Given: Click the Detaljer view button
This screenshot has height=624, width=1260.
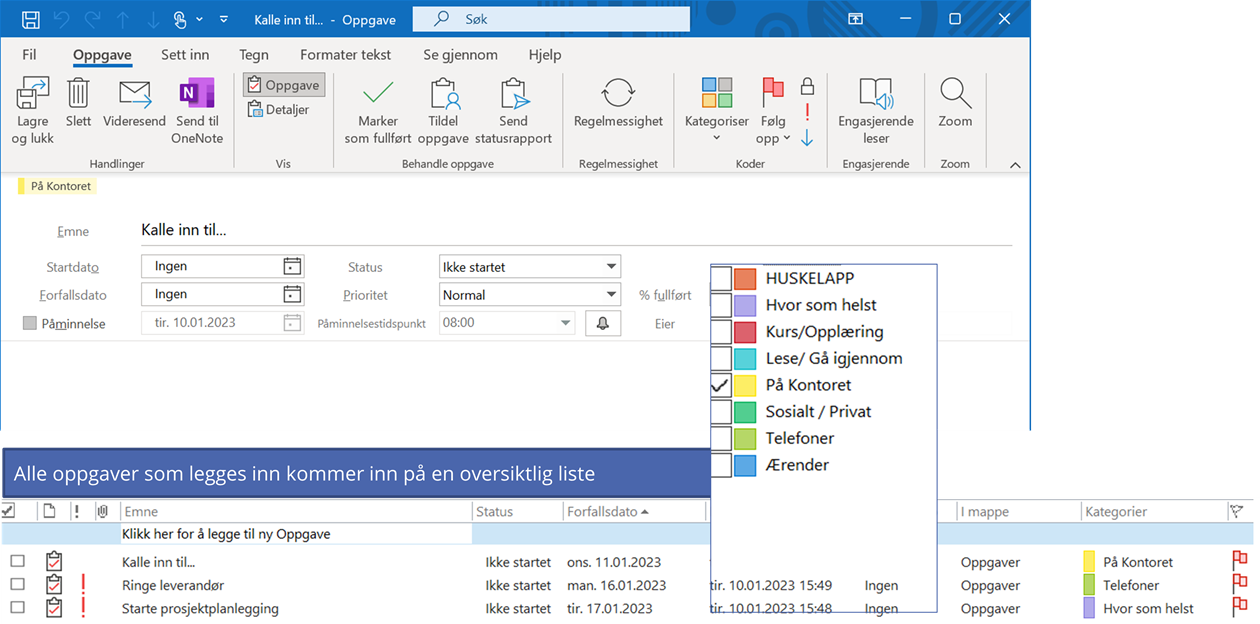Looking at the screenshot, I should [x=278, y=110].
